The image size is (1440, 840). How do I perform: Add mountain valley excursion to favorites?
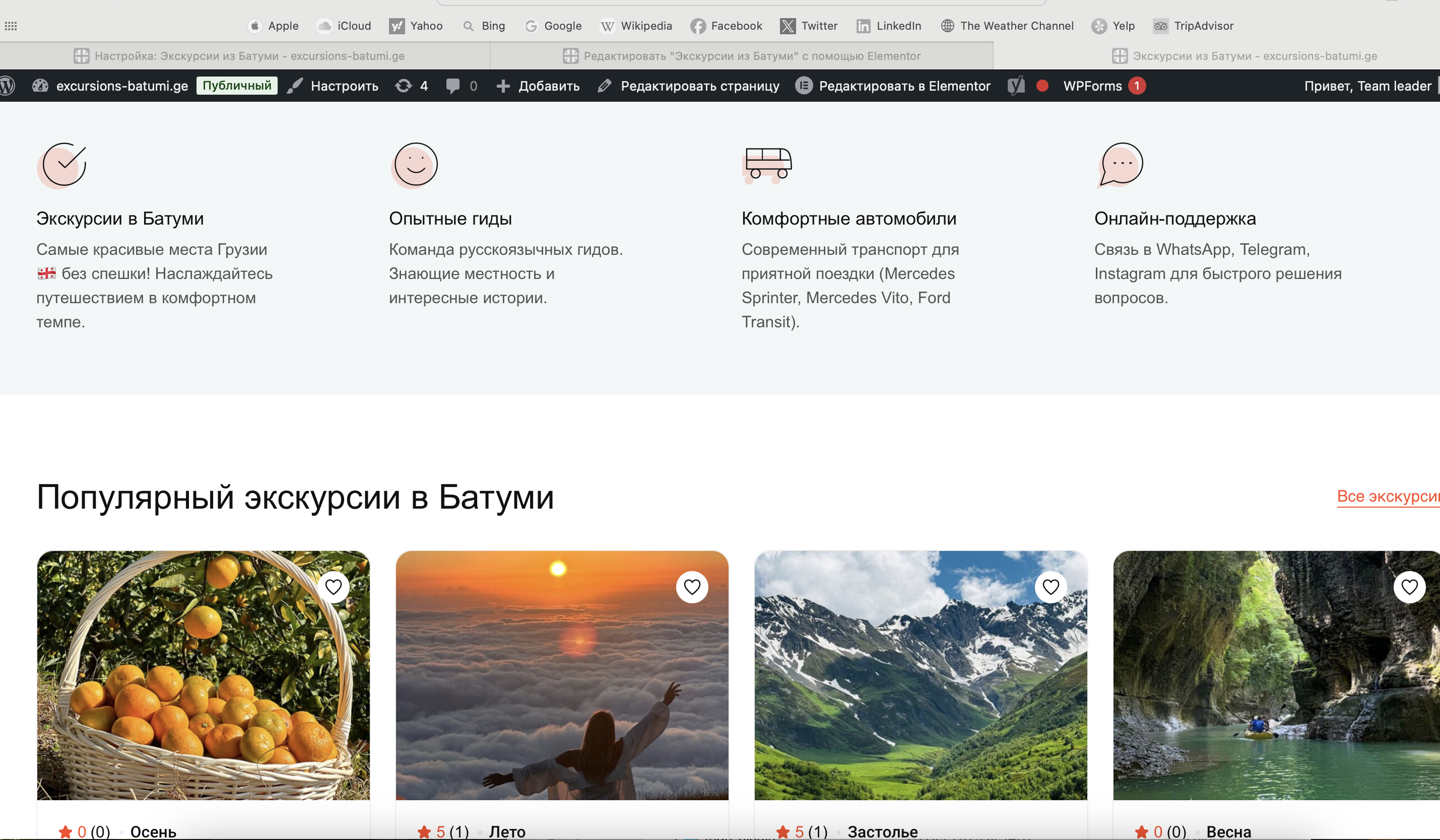pyautogui.click(x=1051, y=587)
